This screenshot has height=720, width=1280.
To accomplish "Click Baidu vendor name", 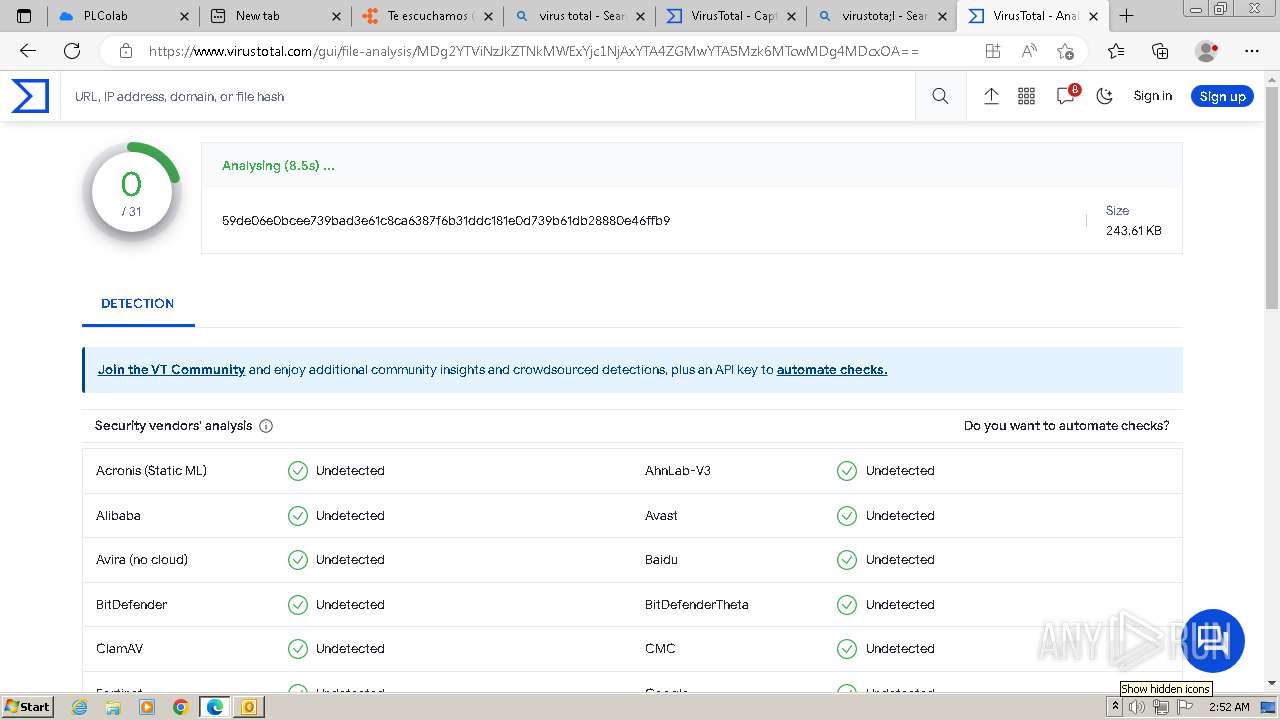I will [661, 560].
